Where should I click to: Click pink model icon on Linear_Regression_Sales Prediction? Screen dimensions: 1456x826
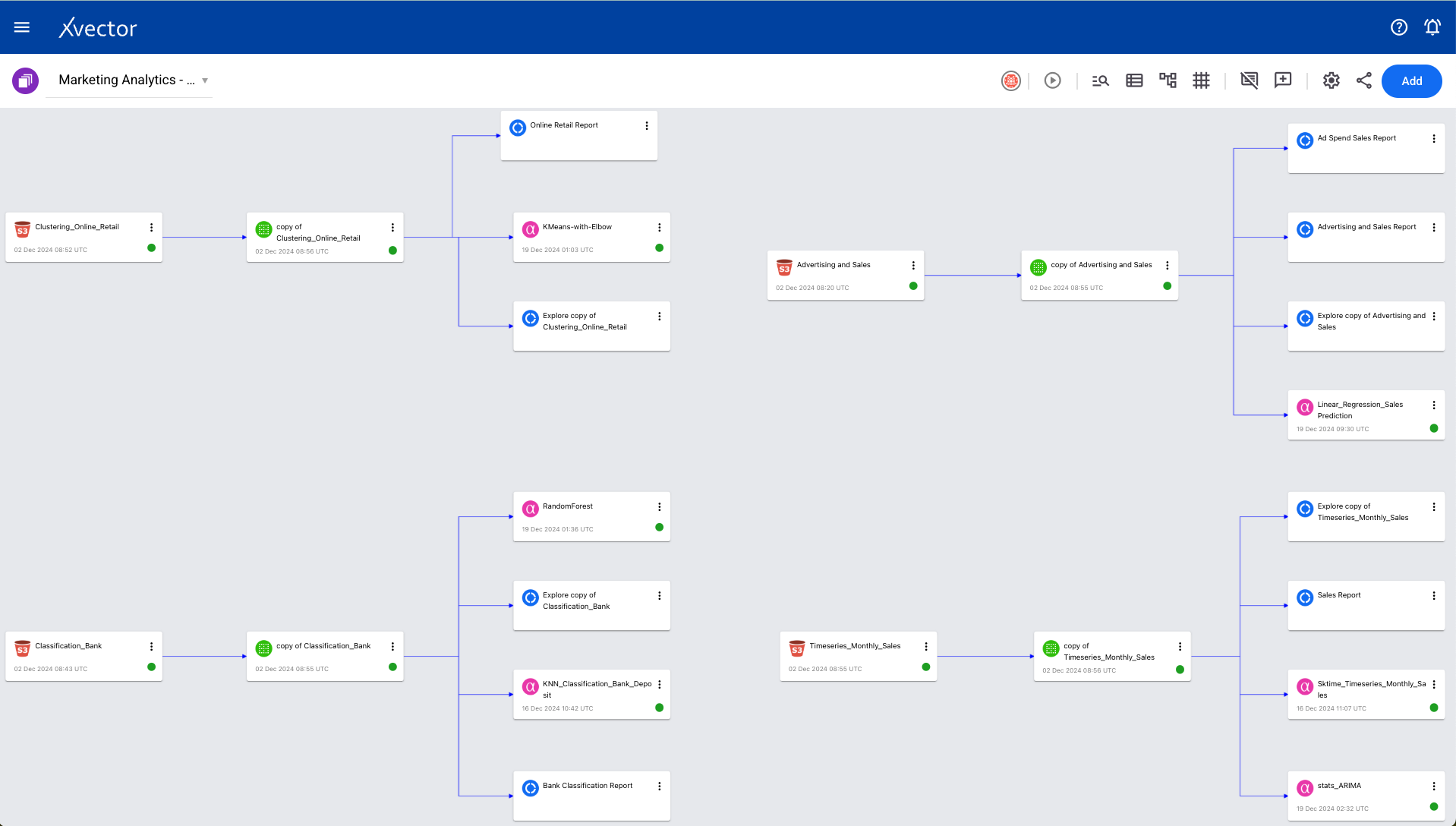[x=1304, y=407]
